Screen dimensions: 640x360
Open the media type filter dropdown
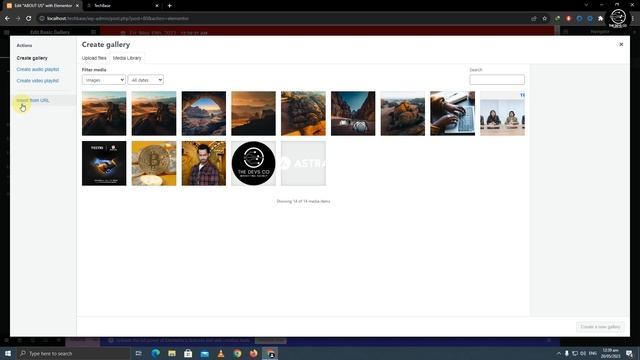click(104, 80)
